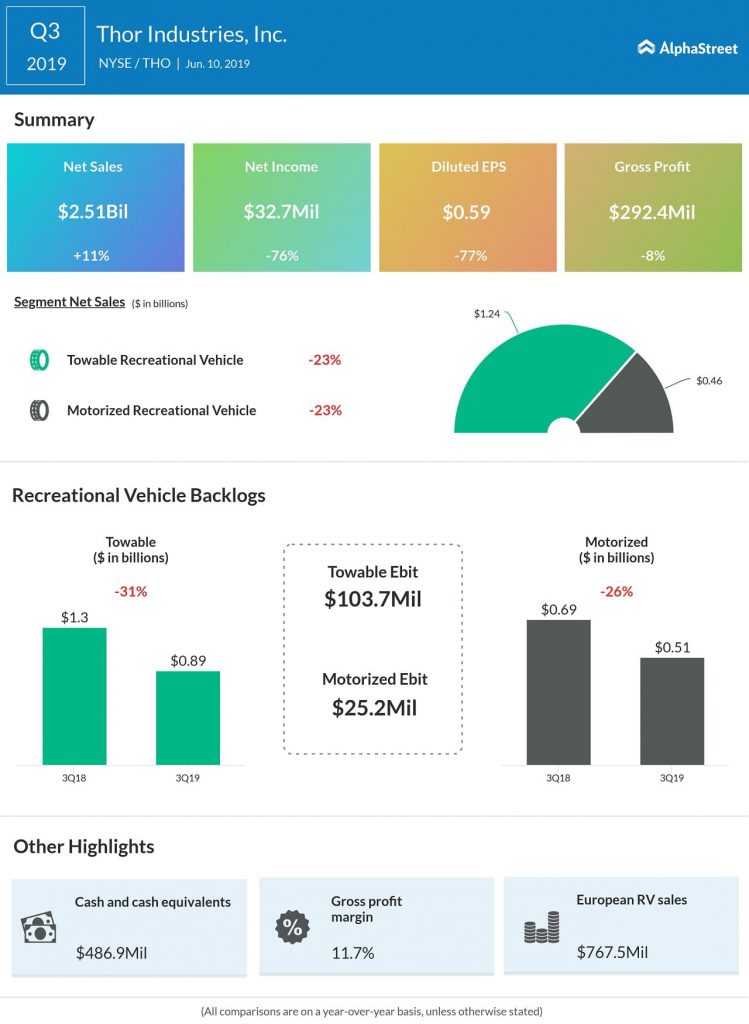
Task: Click the Motorized 3Q18 gray bar
Action: [558, 692]
